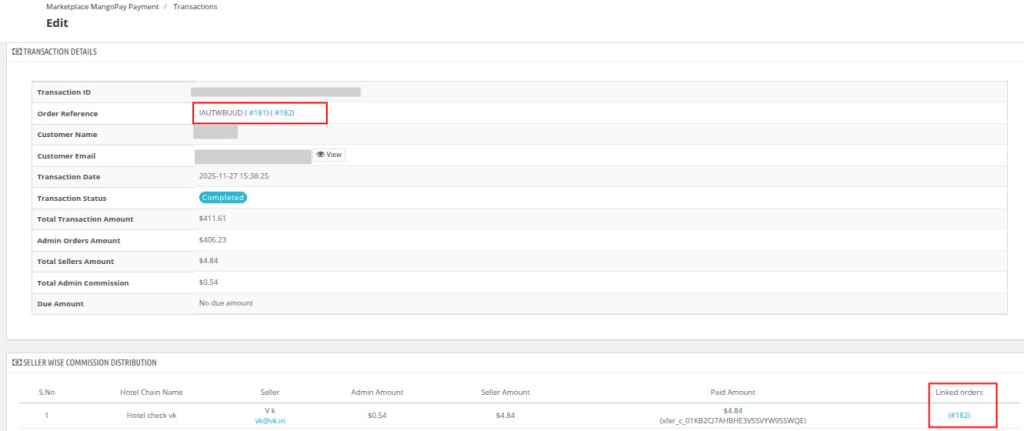
Task: Click the 'No due amount' text
Action: click(x=226, y=303)
